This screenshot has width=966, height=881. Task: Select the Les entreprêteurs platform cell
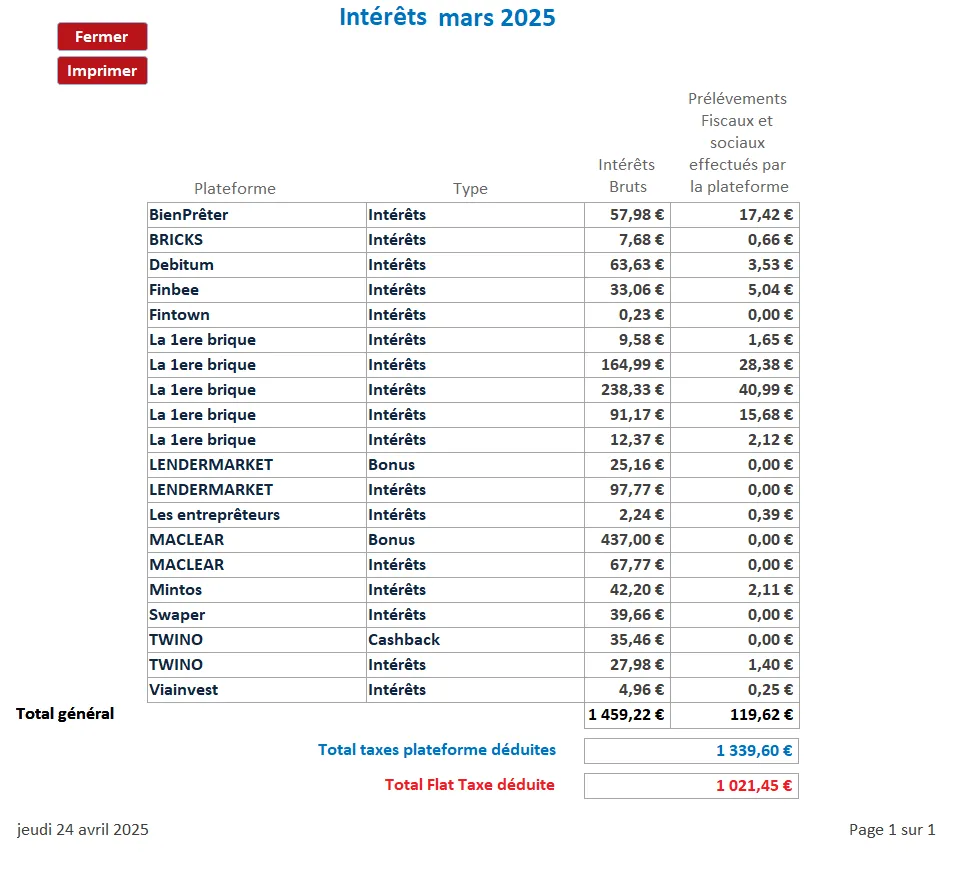256,515
